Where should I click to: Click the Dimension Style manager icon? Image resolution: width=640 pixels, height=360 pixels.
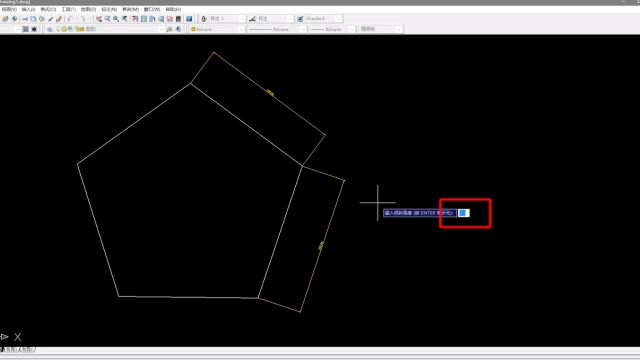click(252, 19)
